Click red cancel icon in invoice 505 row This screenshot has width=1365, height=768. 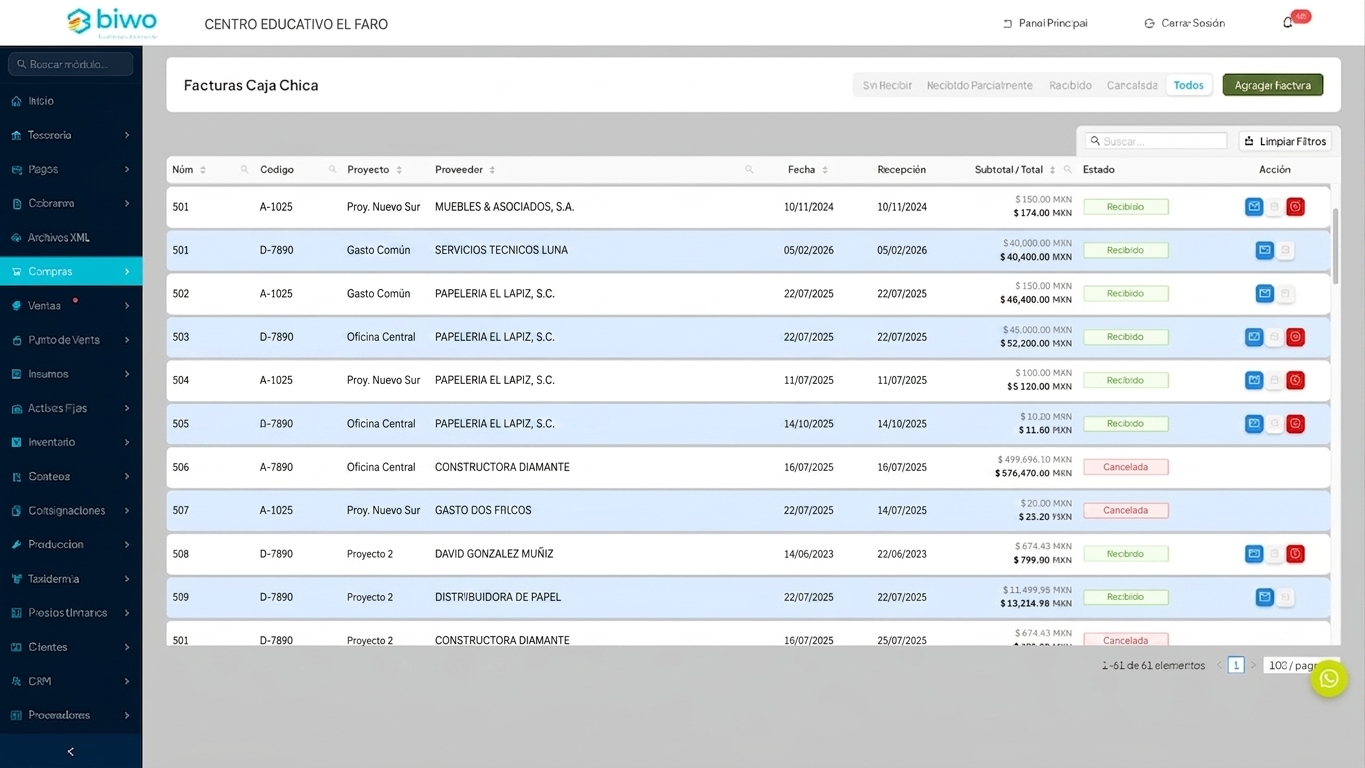(x=1295, y=424)
